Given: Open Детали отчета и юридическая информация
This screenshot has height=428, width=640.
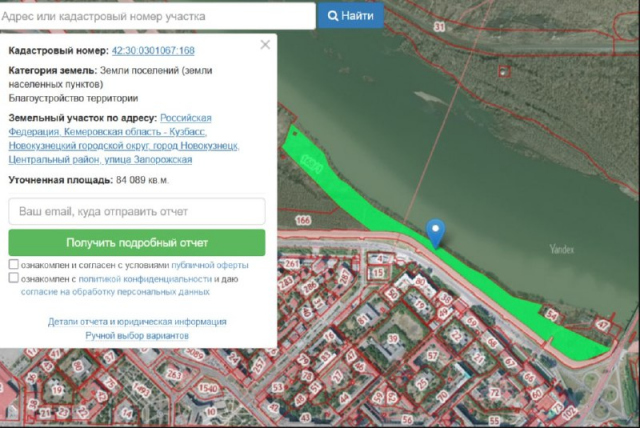Looking at the screenshot, I should (x=137, y=322).
